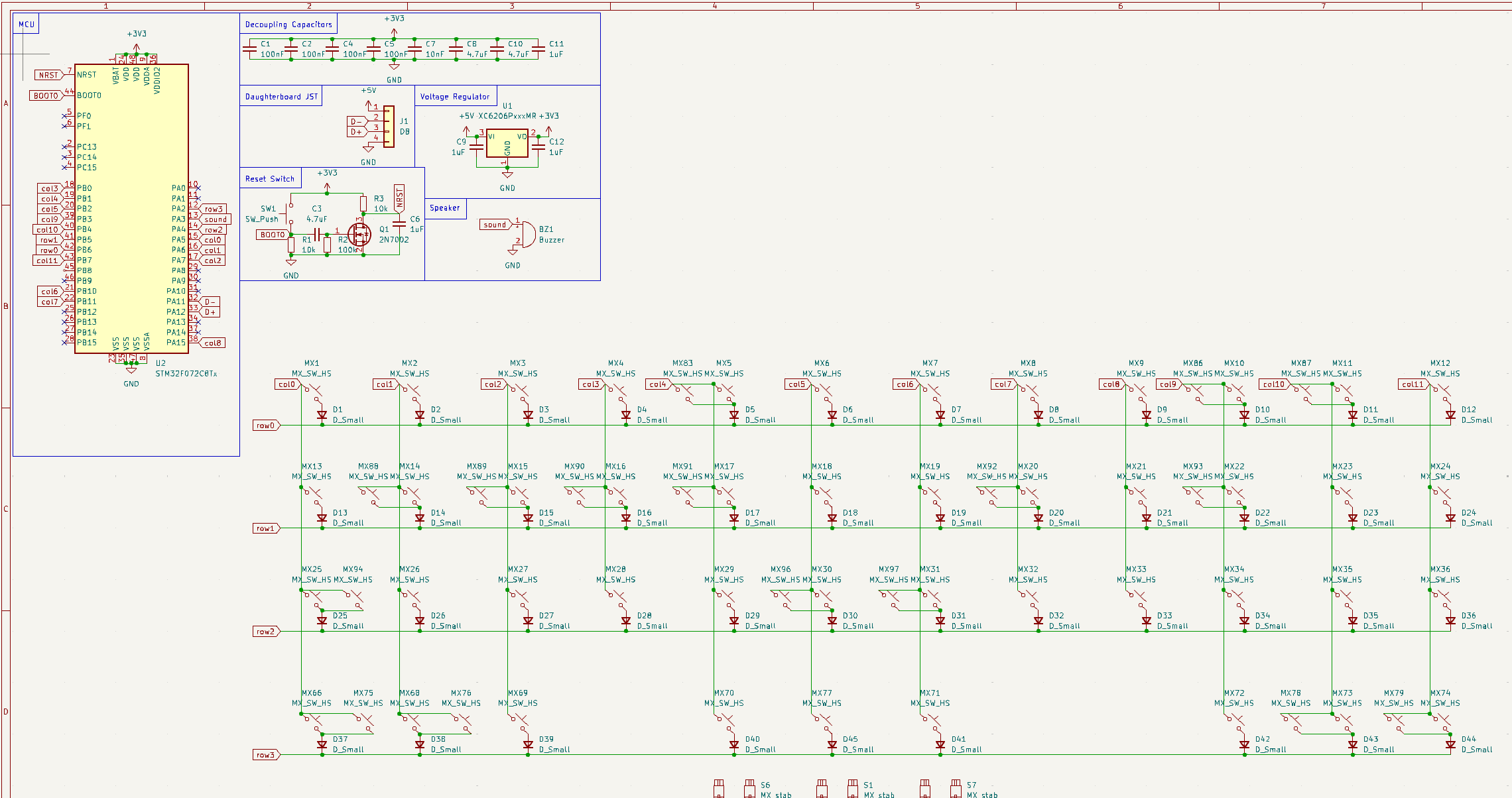This screenshot has height=798, width=1512.
Task: Click the NRST label at MCU pin 7
Action: [48, 75]
